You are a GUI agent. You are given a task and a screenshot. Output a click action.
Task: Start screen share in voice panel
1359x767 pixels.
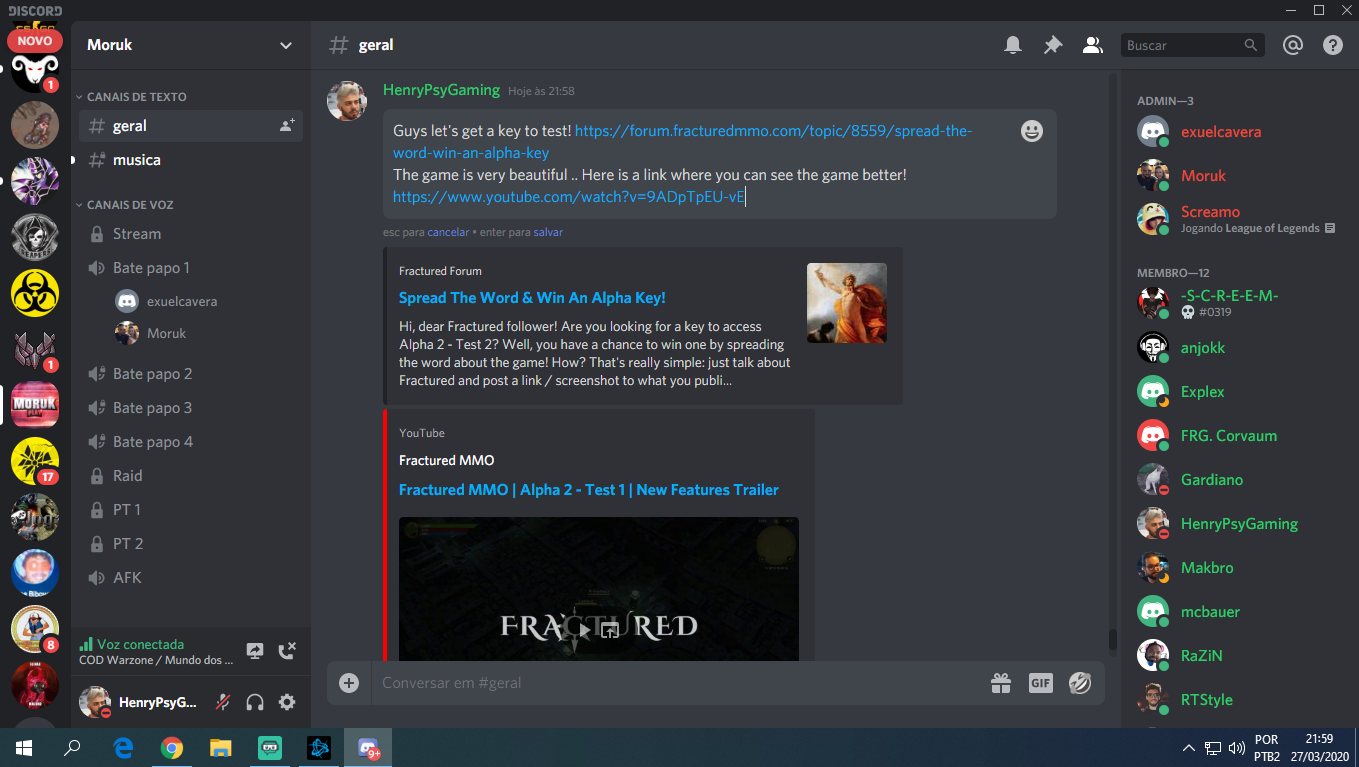[x=255, y=651]
